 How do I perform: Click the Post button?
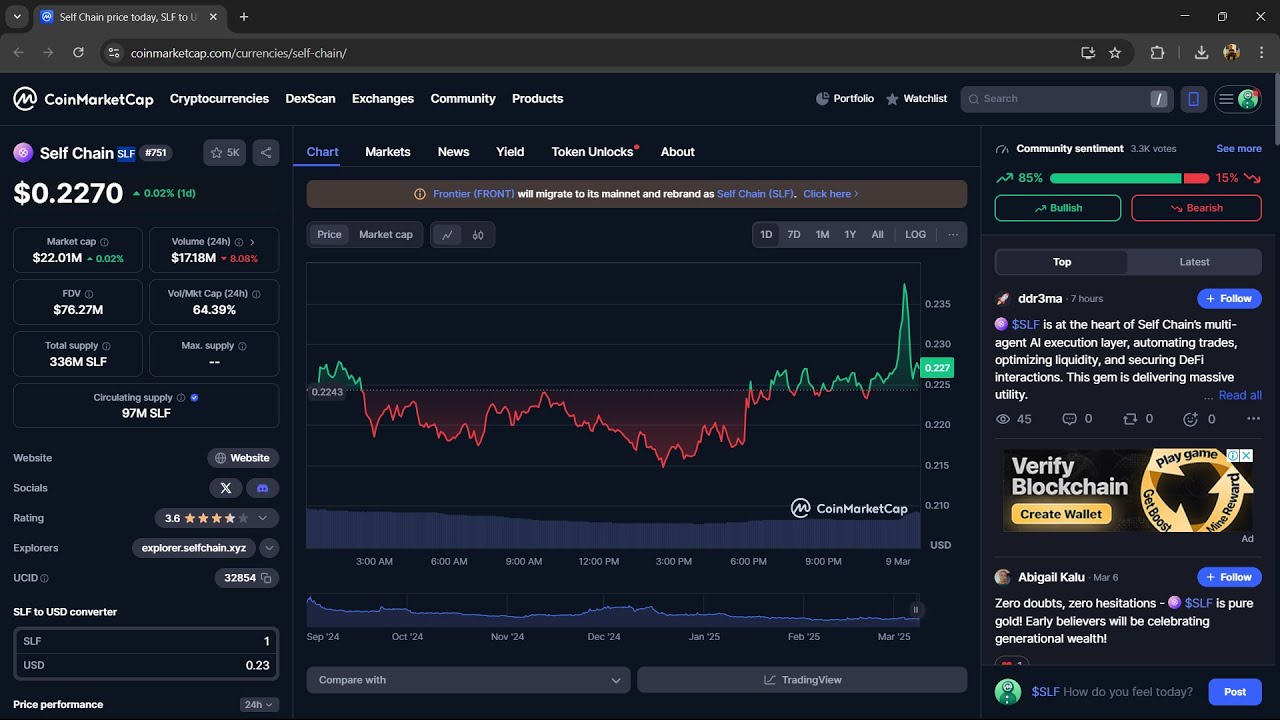(x=1235, y=692)
